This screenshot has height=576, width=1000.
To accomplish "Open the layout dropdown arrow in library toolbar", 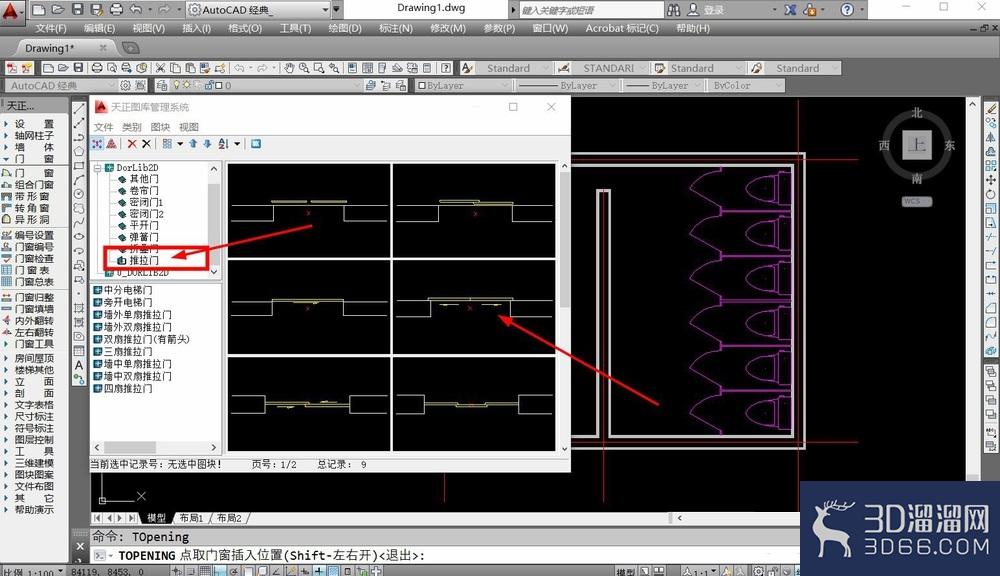I will pos(180,144).
